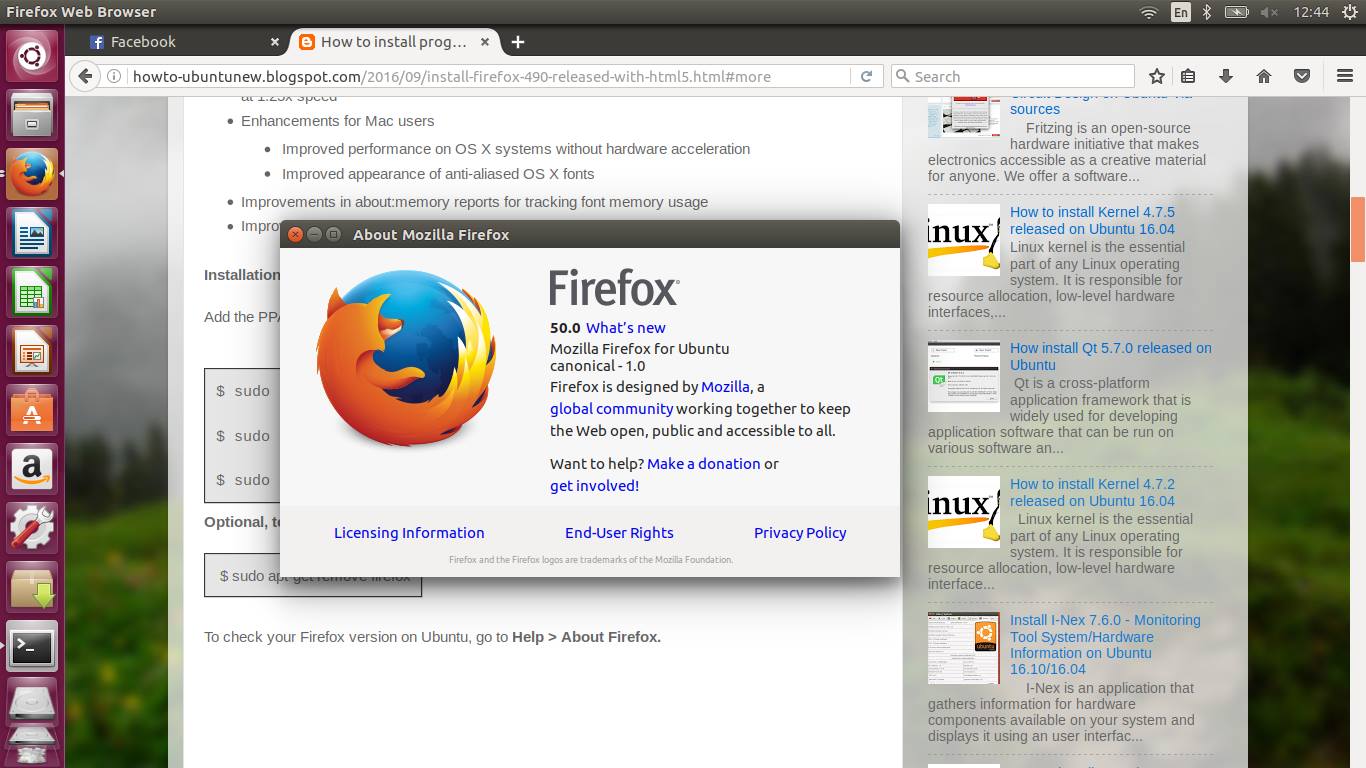Viewport: 1366px width, 768px height.
Task: Click the page's vertical scrollbar thumb
Action: coord(1358,229)
